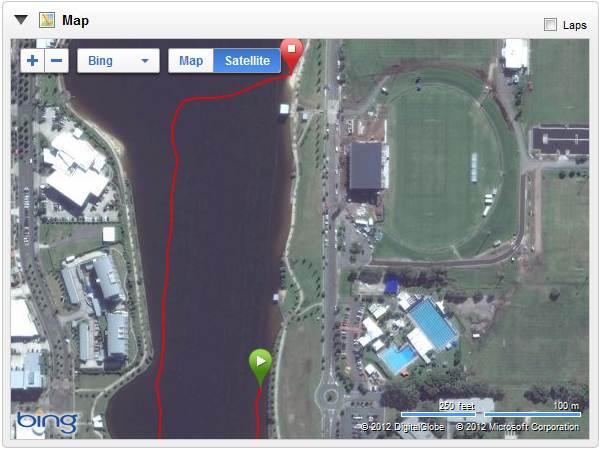Click the 100 m scale label

566,406
